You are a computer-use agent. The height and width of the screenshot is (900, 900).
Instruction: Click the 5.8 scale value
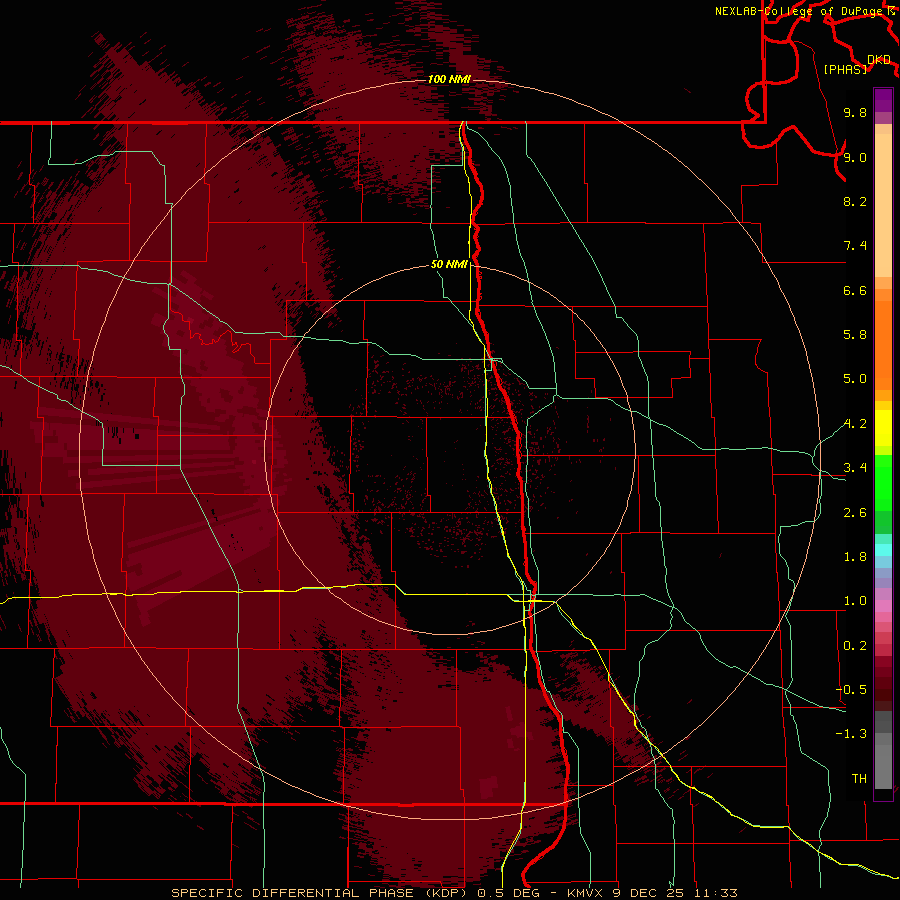point(855,335)
